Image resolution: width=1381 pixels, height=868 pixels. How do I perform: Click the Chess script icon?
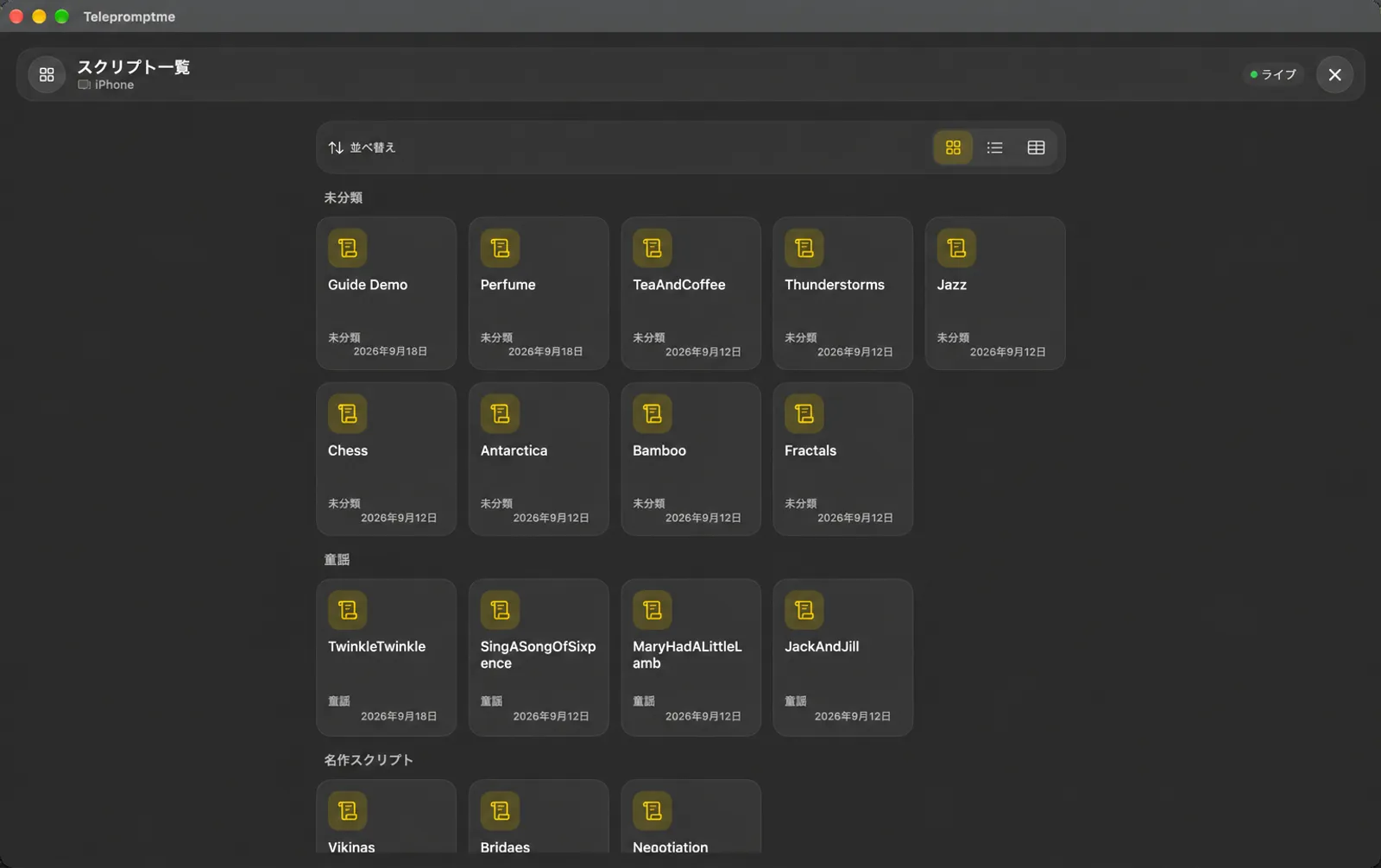[348, 414]
